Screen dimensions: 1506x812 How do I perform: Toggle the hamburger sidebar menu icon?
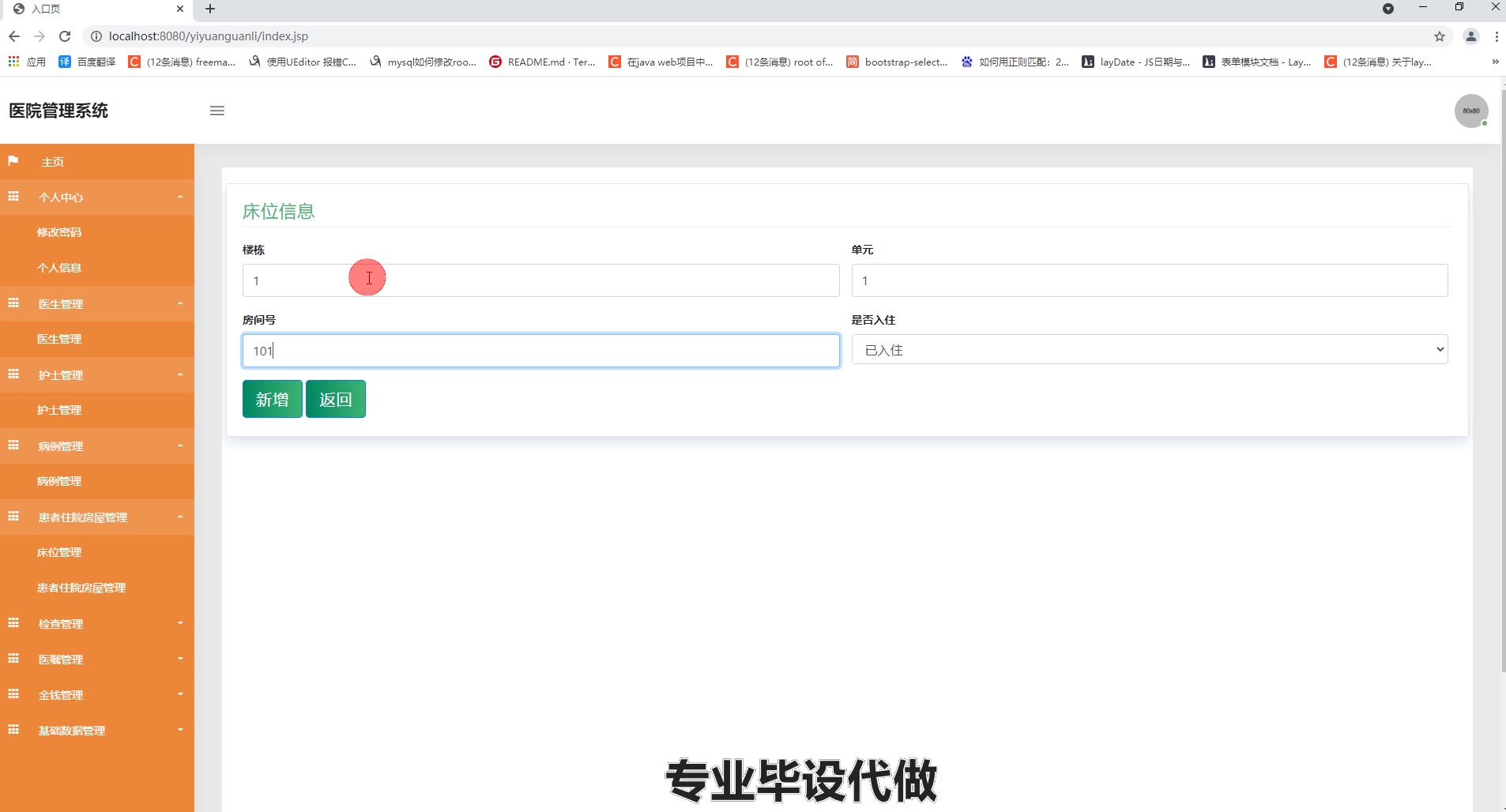pos(217,111)
